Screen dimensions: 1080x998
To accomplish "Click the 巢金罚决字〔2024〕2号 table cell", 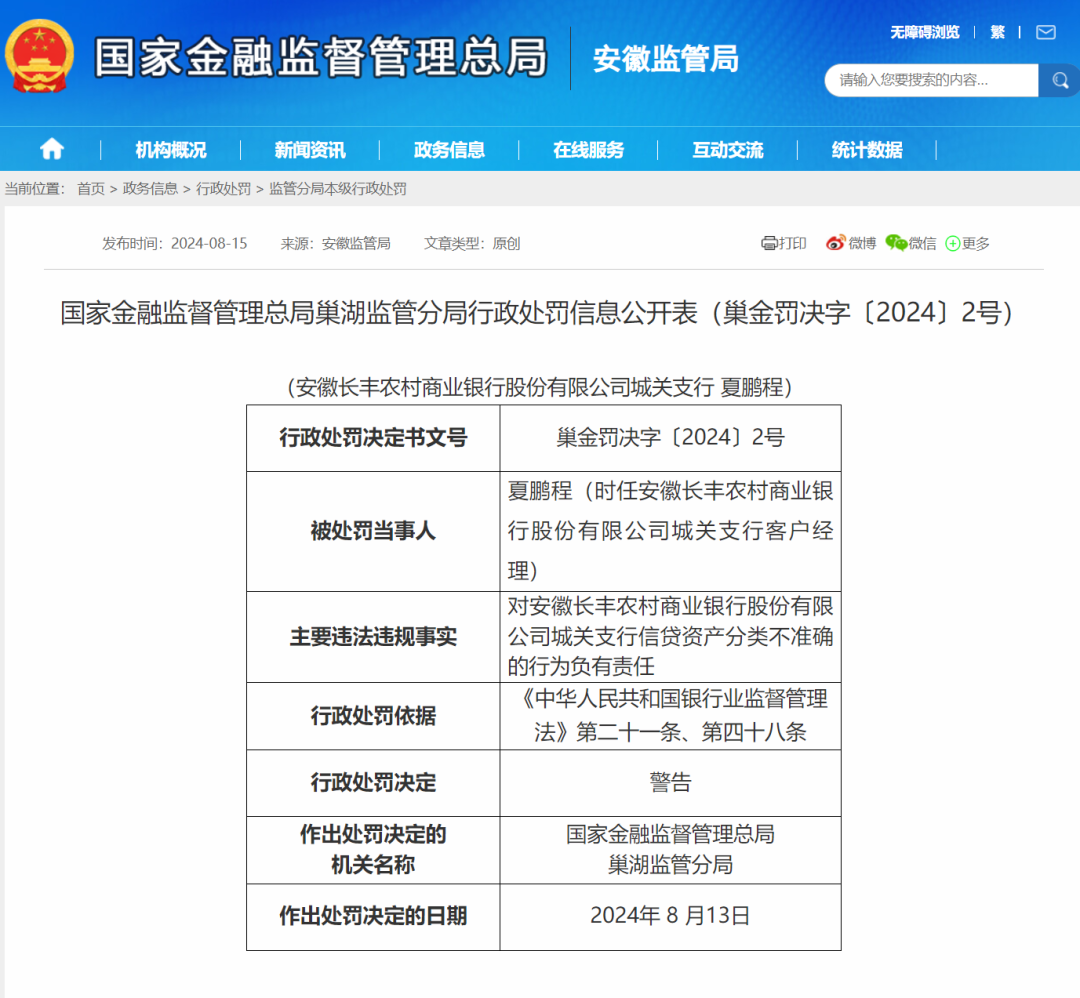I will (x=670, y=438).
